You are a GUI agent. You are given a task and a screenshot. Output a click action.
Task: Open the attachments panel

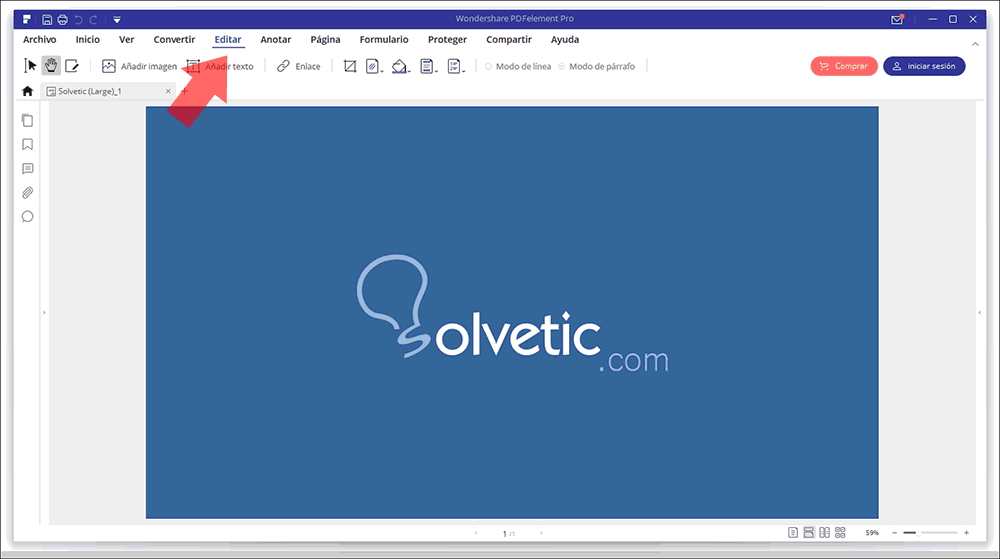[27, 192]
